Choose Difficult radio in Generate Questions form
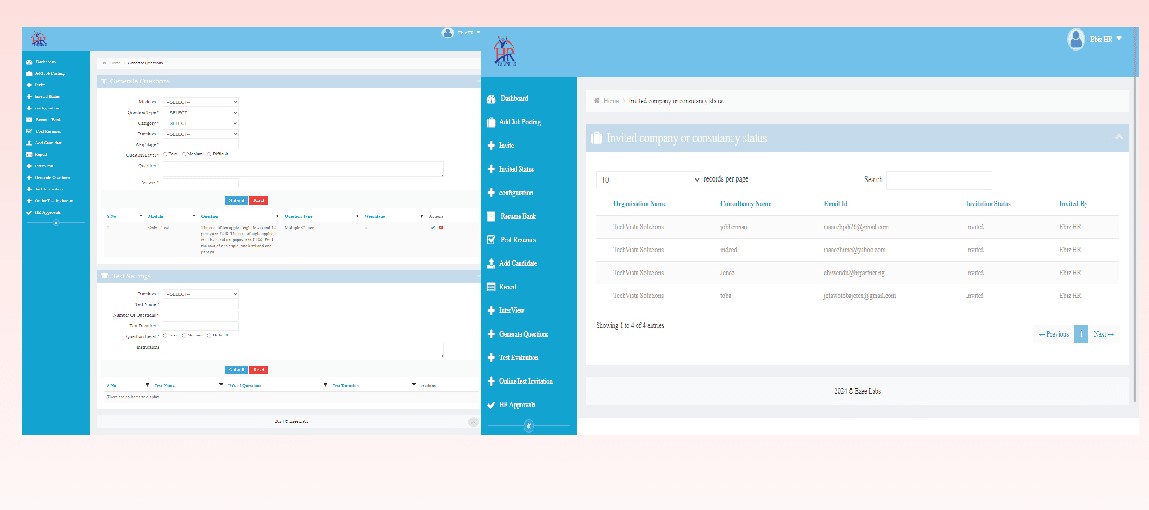 [x=209, y=154]
